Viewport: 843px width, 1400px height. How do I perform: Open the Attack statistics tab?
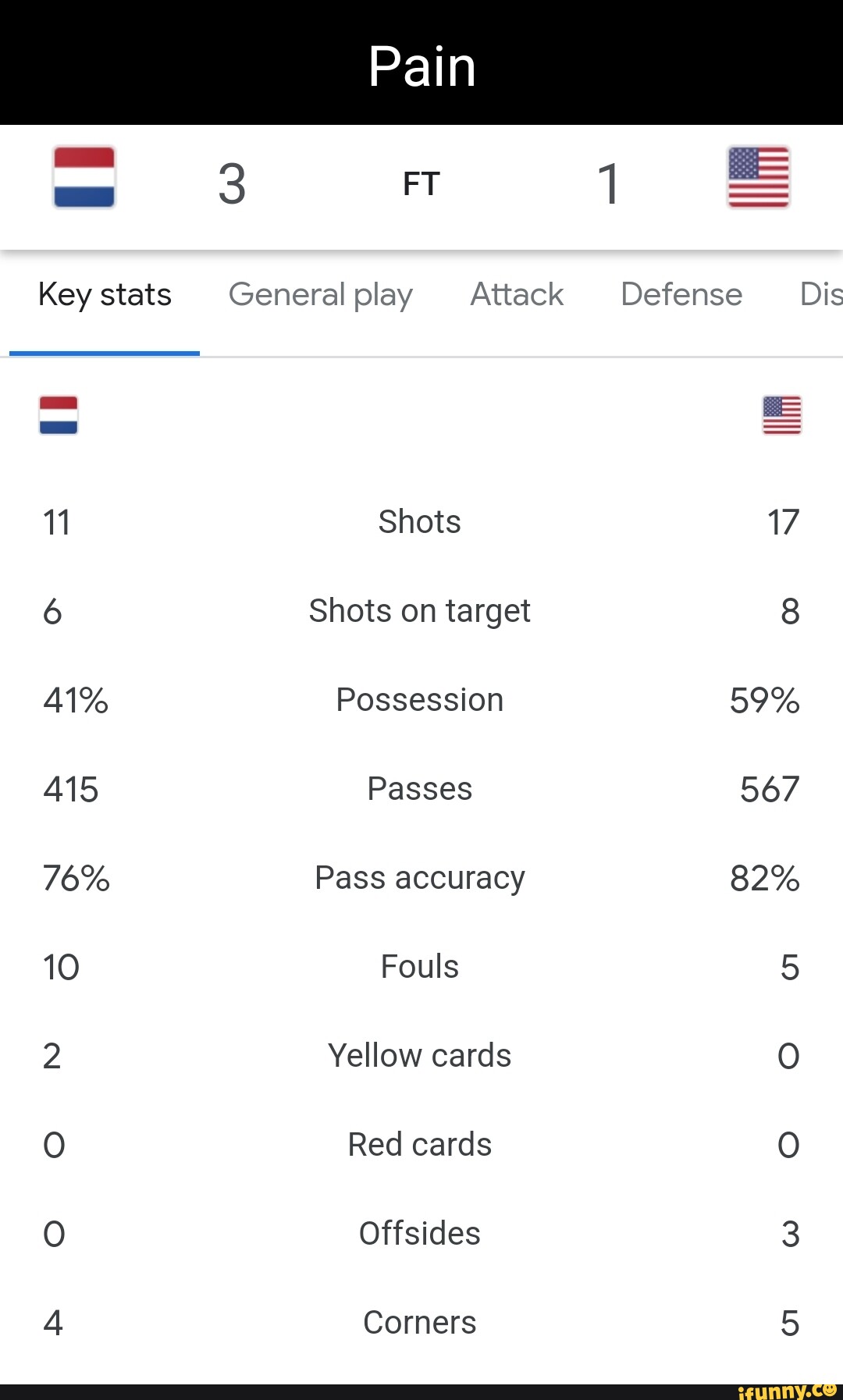click(x=516, y=294)
